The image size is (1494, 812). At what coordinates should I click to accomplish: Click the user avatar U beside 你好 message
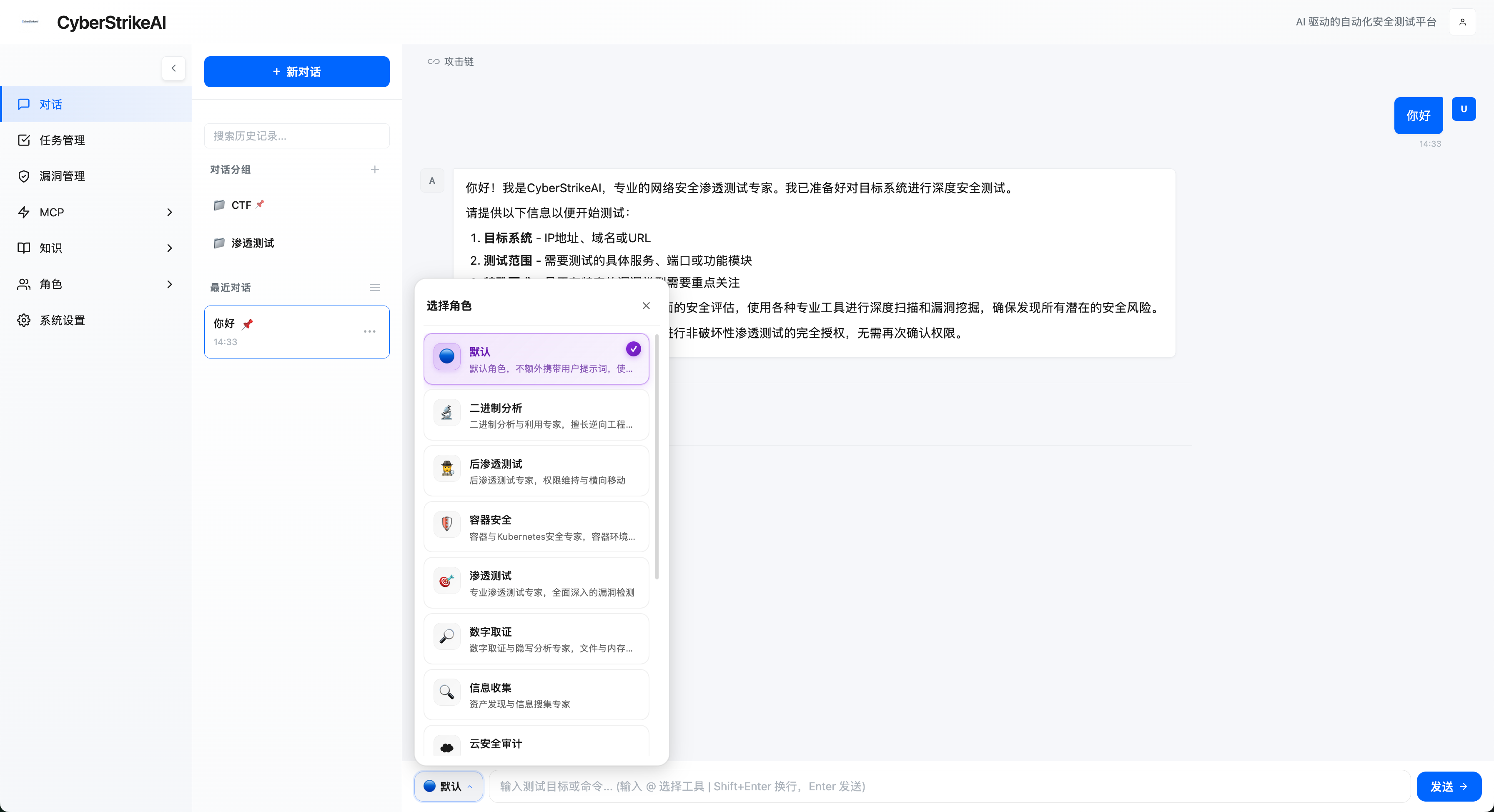pos(1463,109)
